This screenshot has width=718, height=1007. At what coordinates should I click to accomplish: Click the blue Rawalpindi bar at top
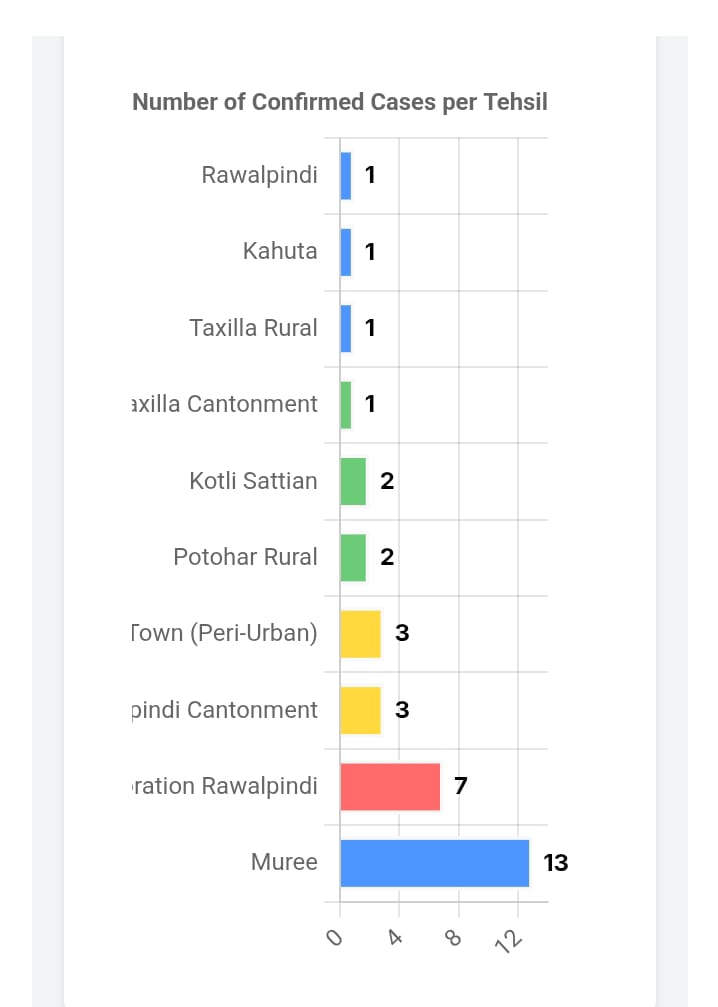(x=346, y=175)
